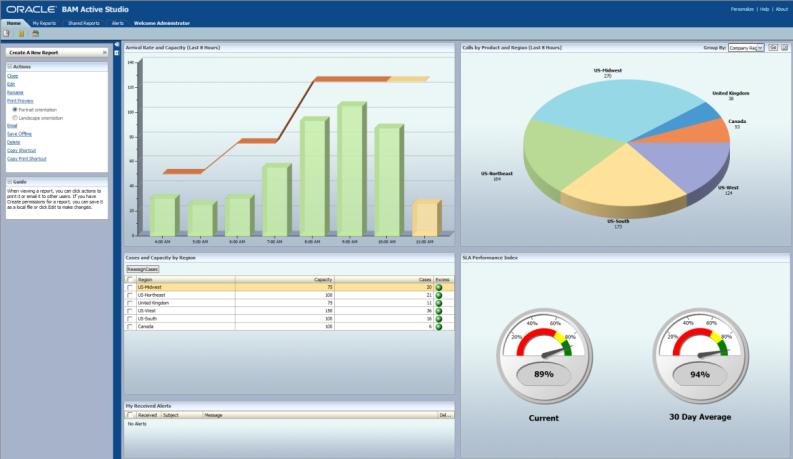Switch to the Alerts tab
This screenshot has width=793, height=459.
tap(117, 23)
